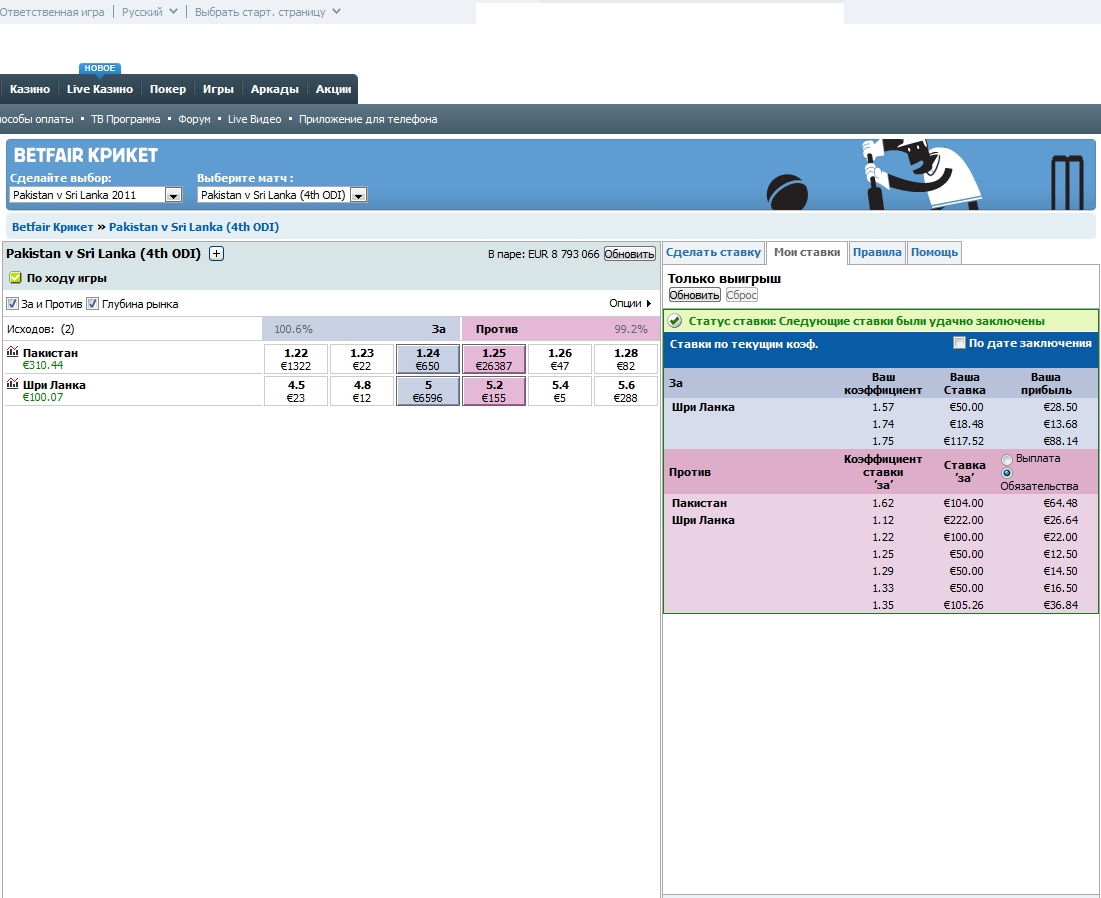Go to the Игры menu item
1101x898 pixels.
218,89
